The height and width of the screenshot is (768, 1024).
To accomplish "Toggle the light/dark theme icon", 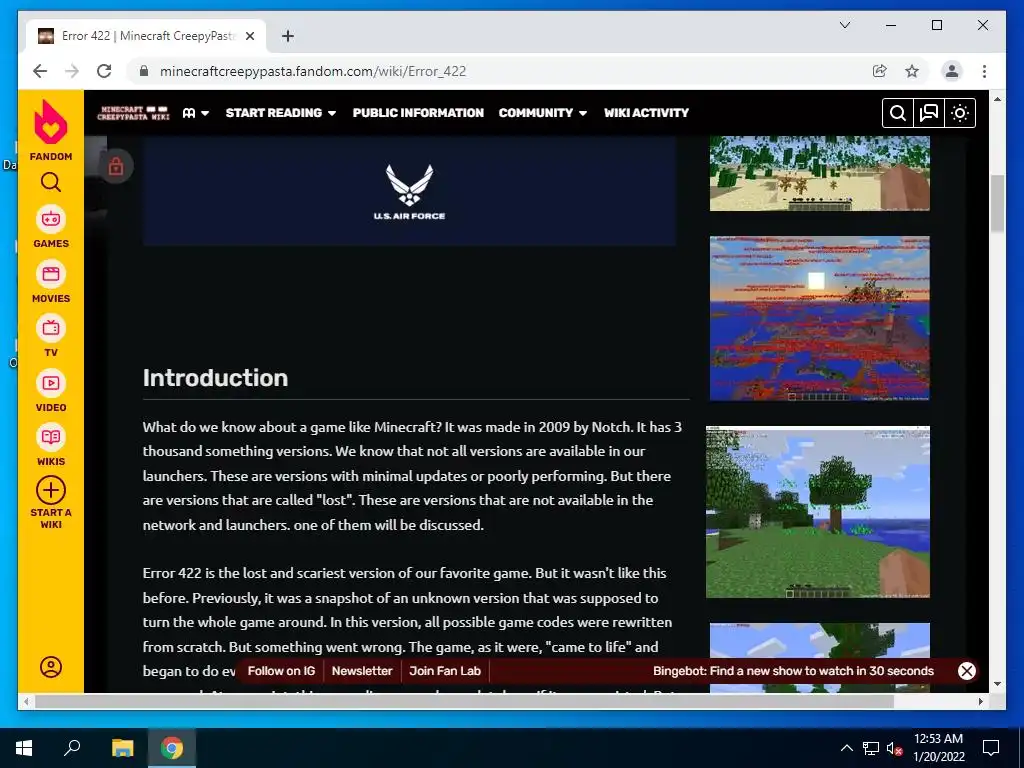I will 959,113.
